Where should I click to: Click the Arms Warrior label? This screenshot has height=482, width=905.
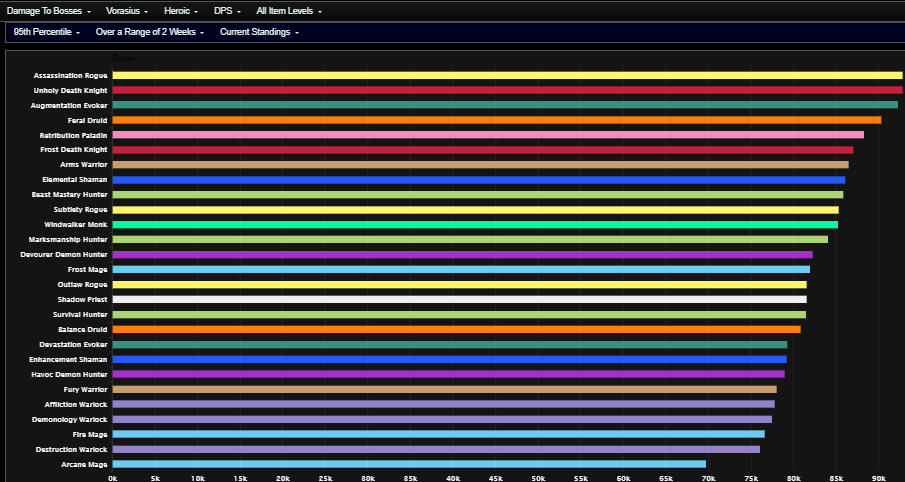pos(84,165)
